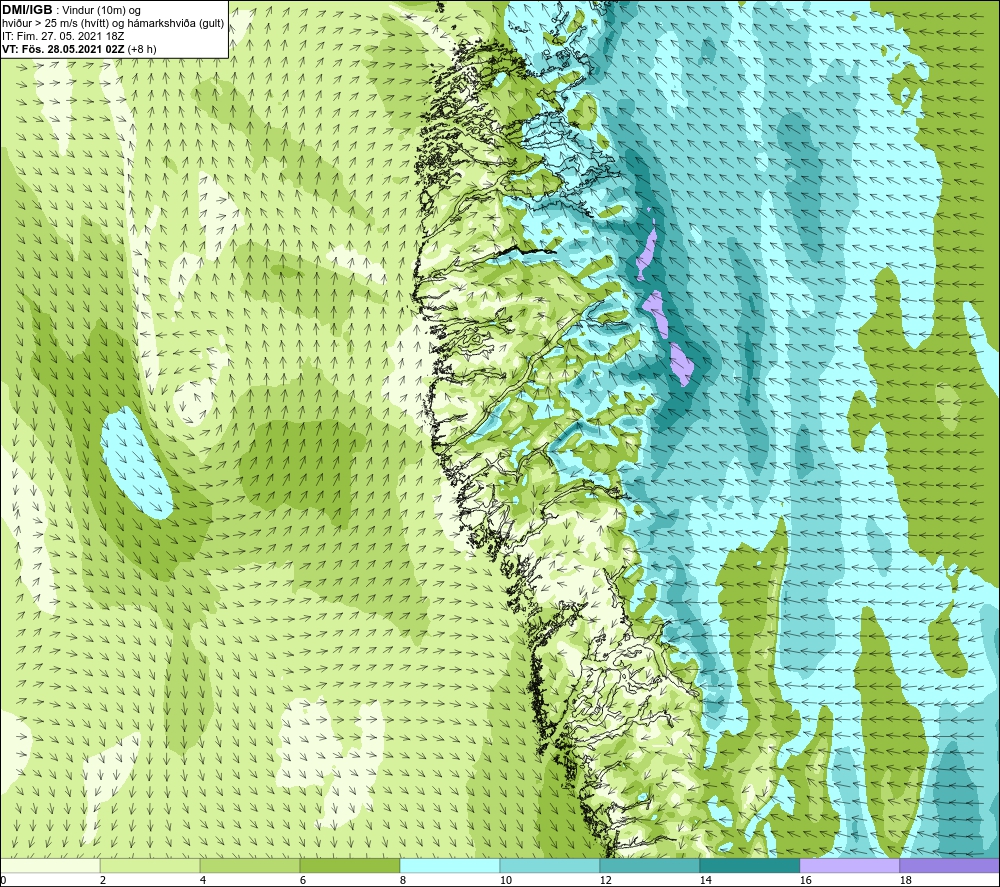Click the 16–18 m/s light purple legend swatch
This screenshot has width=1000, height=887.
pyautogui.click(x=849, y=865)
